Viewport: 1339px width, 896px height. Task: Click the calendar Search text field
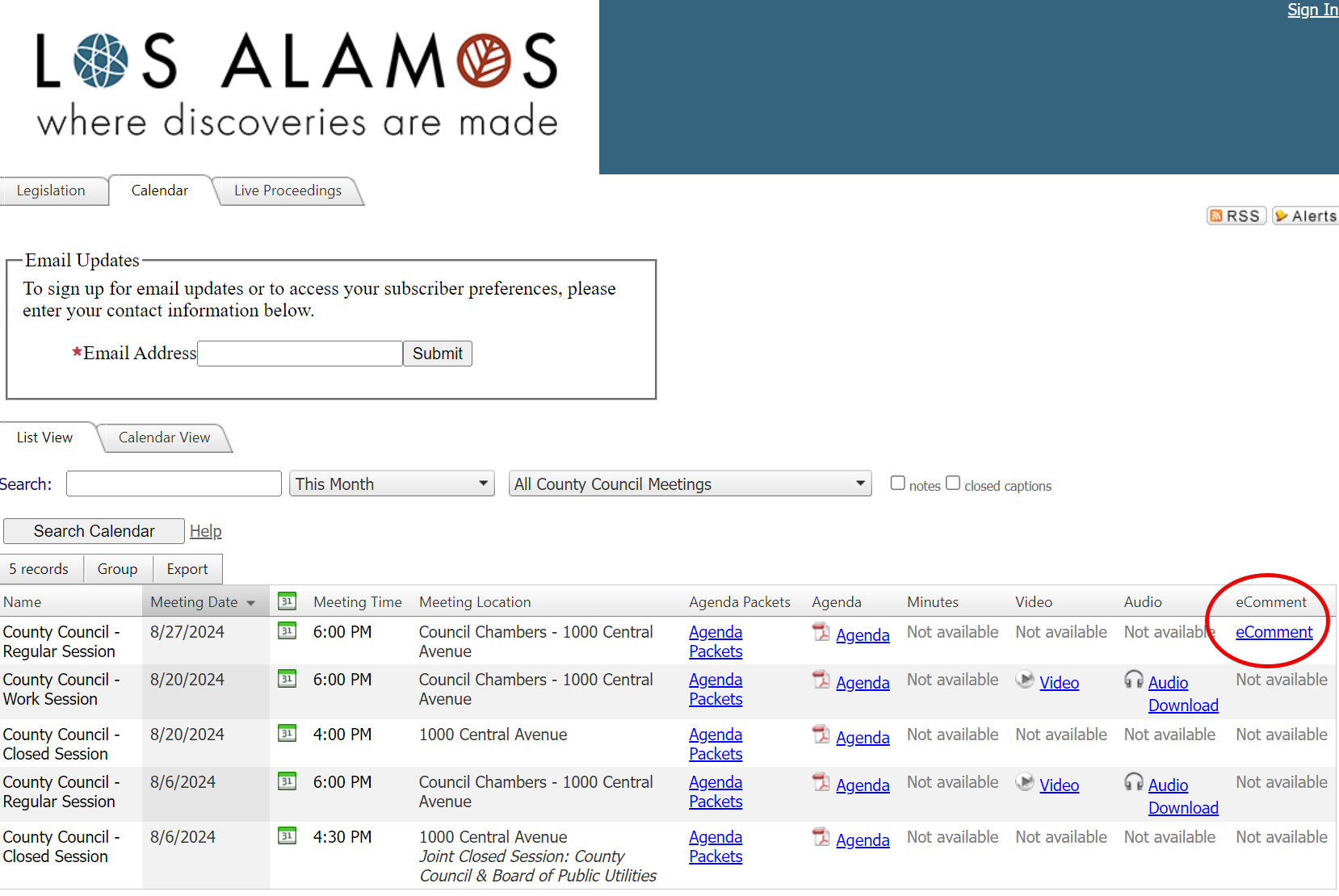pyautogui.click(x=174, y=484)
